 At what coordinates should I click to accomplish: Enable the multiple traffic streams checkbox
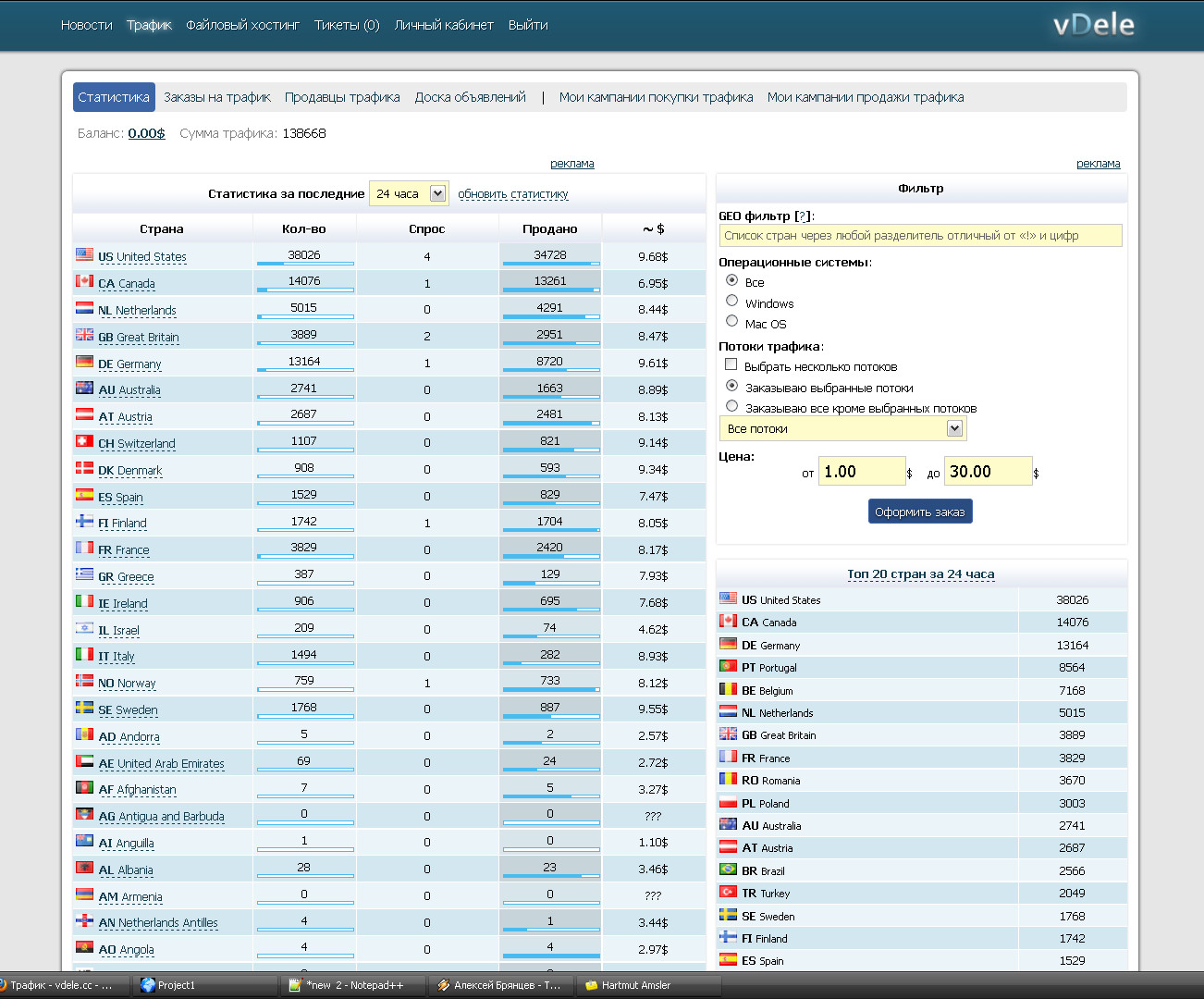click(731, 364)
